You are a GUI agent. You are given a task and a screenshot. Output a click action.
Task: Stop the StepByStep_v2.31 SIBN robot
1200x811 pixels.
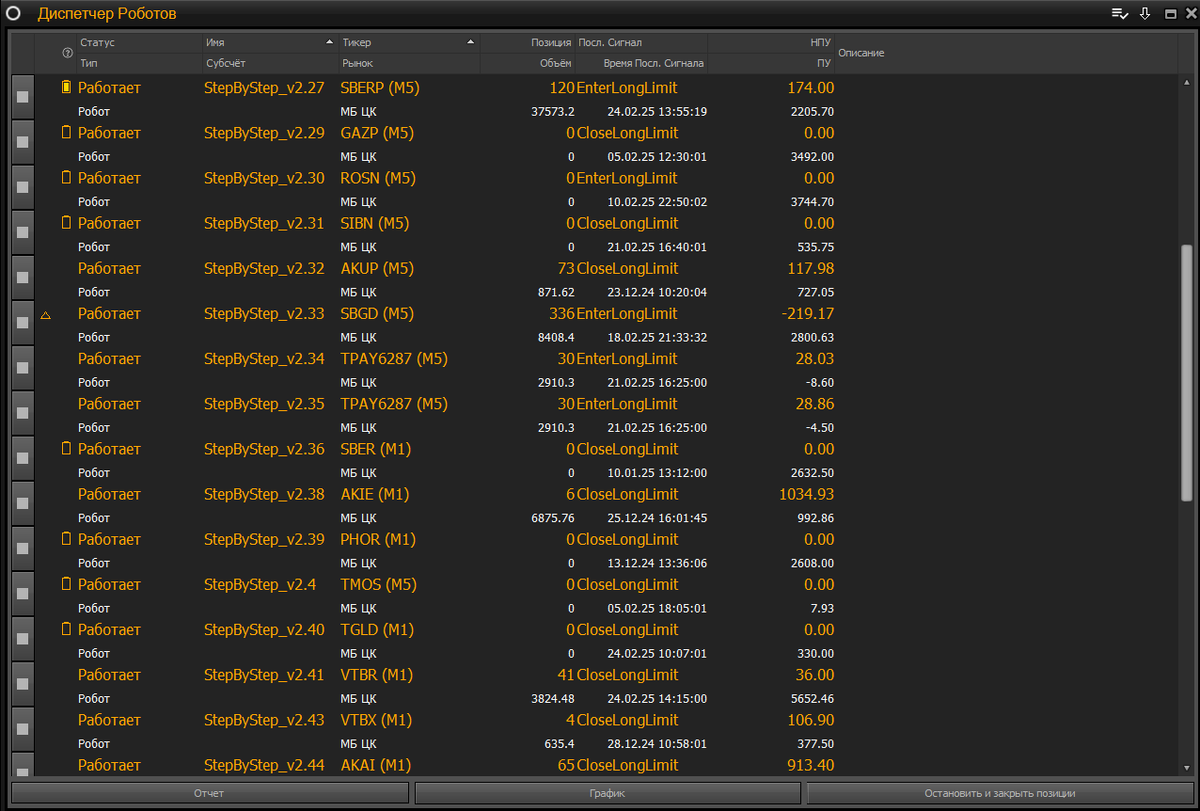click(x=22, y=232)
